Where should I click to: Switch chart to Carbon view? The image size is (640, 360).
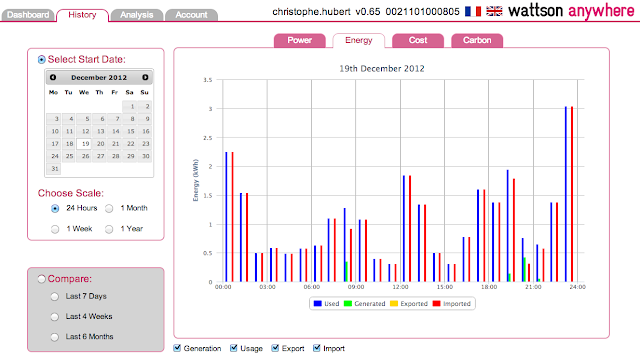[x=477, y=40]
